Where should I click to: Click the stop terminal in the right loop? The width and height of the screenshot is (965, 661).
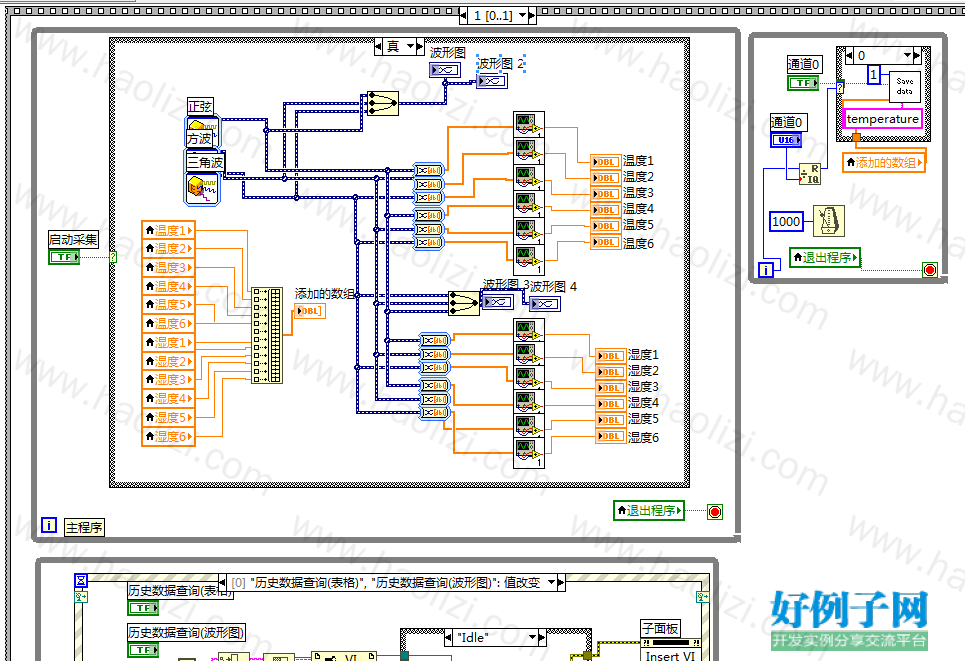pyautogui.click(x=930, y=270)
